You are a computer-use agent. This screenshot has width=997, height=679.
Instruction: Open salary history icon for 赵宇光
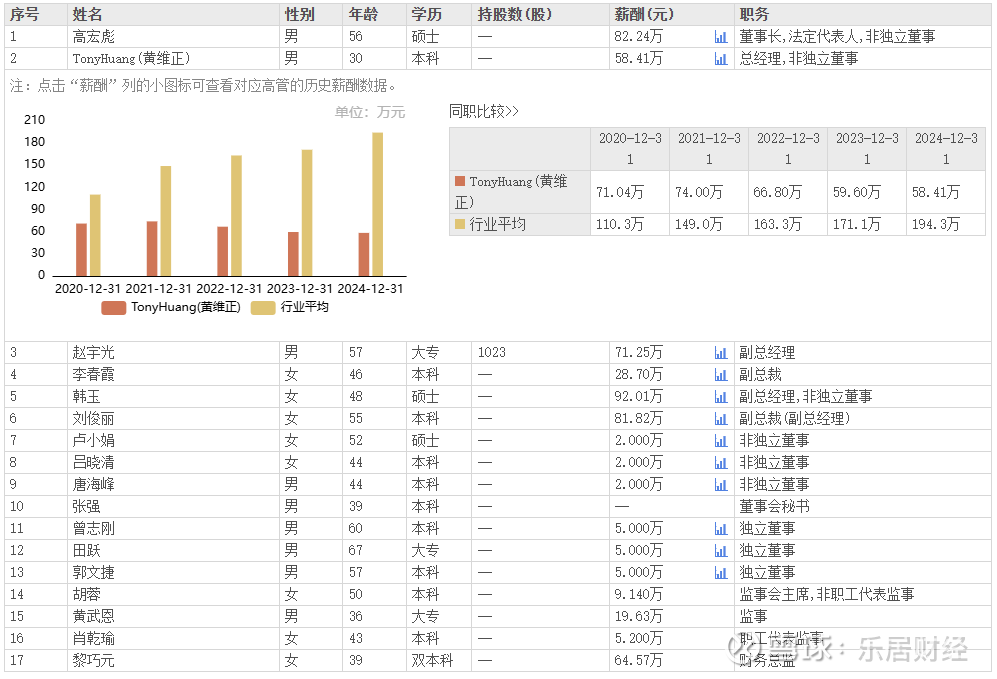tap(720, 353)
